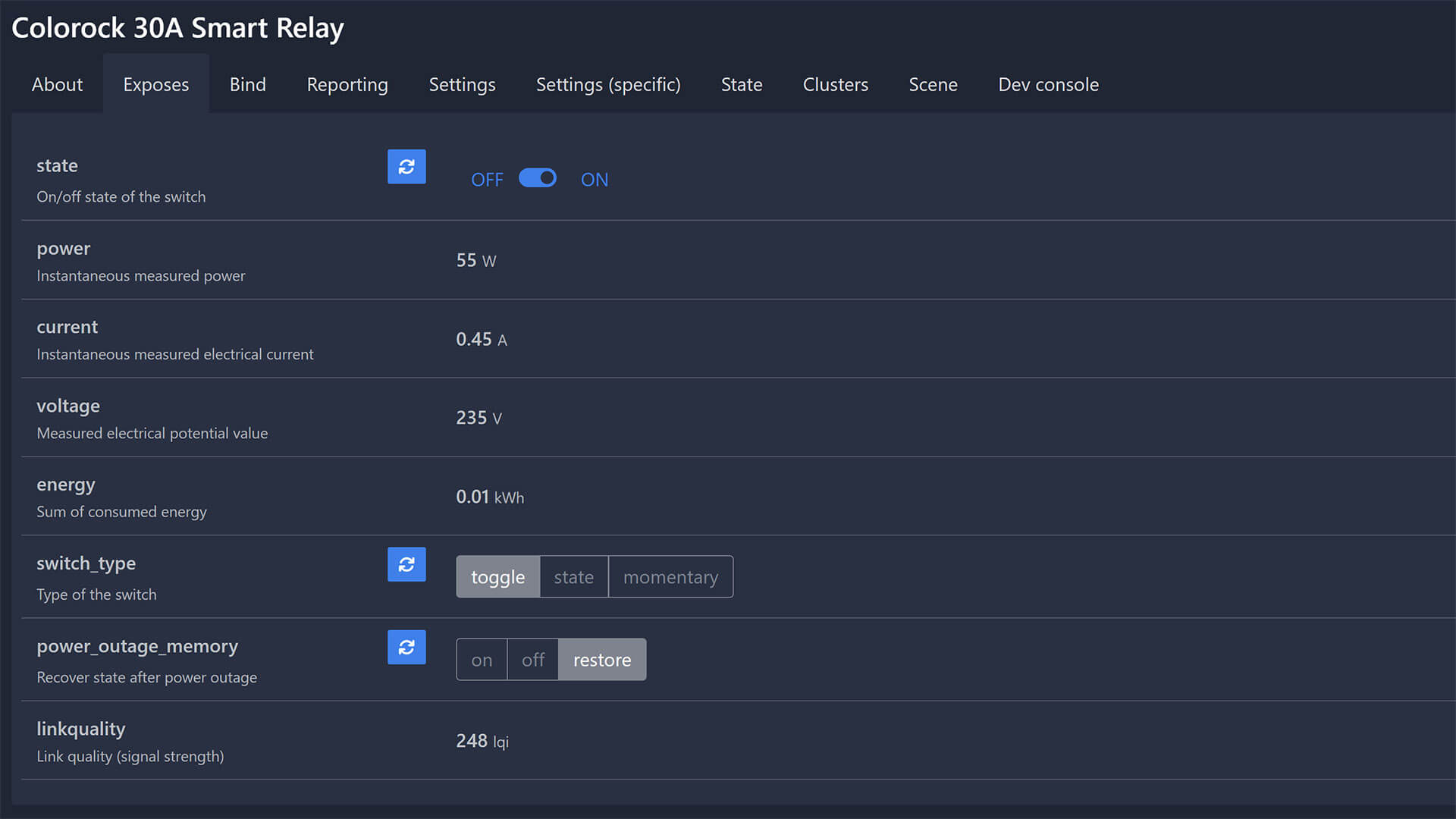The height and width of the screenshot is (819, 1456).
Task: Refresh the switch_type value
Action: pos(406,564)
